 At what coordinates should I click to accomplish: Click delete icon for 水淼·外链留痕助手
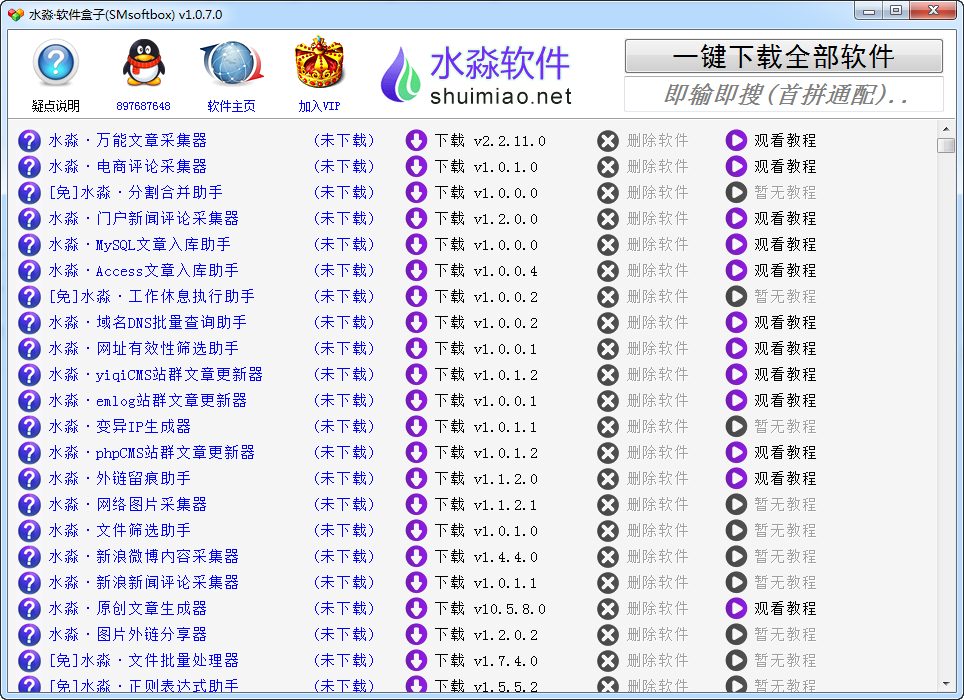click(608, 479)
